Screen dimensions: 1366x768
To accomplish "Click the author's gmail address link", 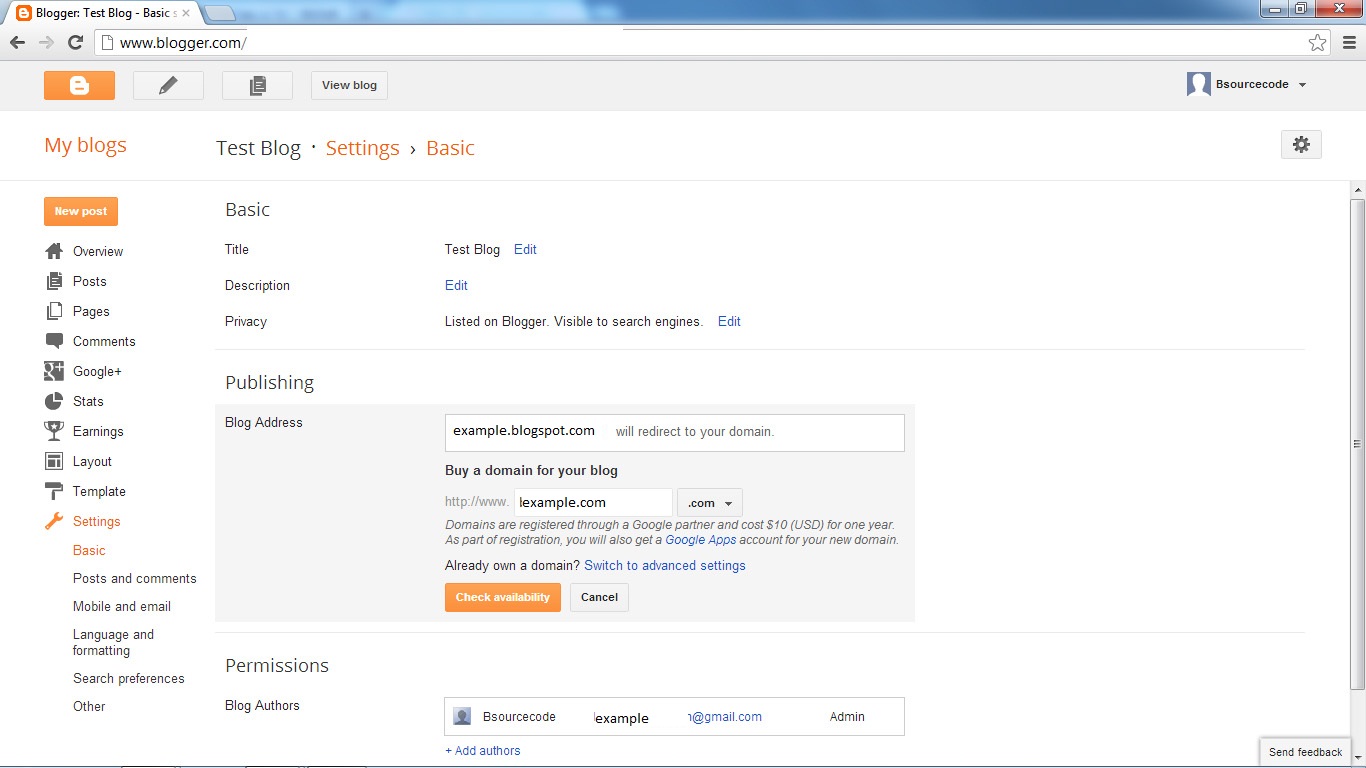I will [725, 716].
